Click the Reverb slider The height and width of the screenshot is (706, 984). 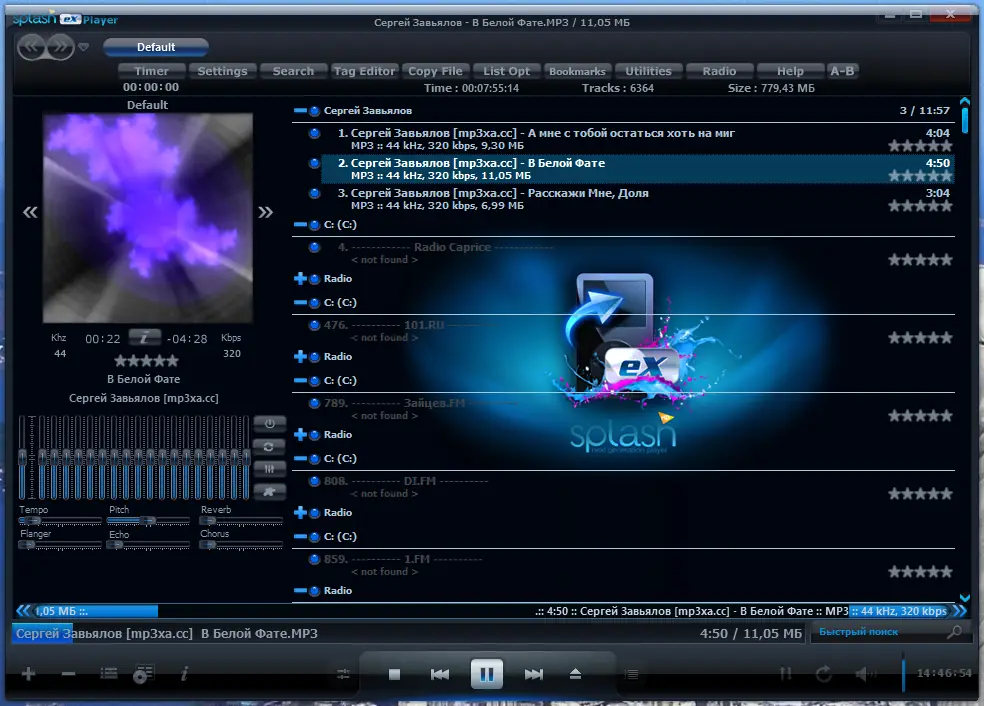point(241,521)
